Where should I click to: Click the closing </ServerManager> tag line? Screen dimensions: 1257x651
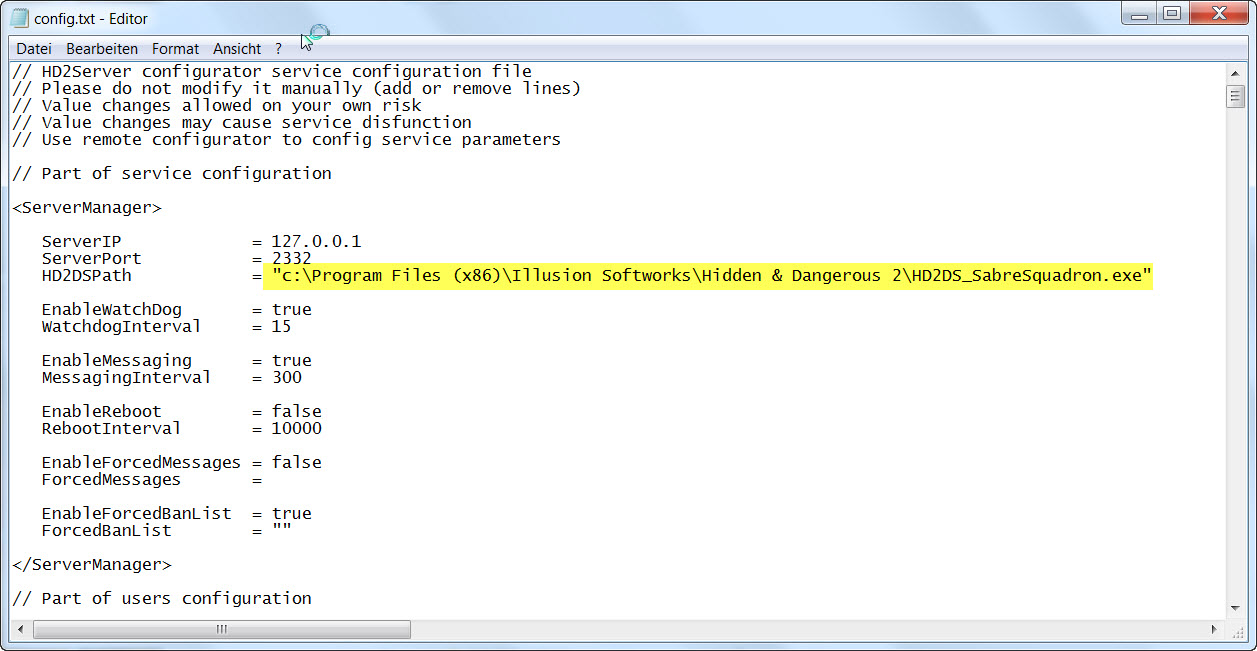point(92,565)
